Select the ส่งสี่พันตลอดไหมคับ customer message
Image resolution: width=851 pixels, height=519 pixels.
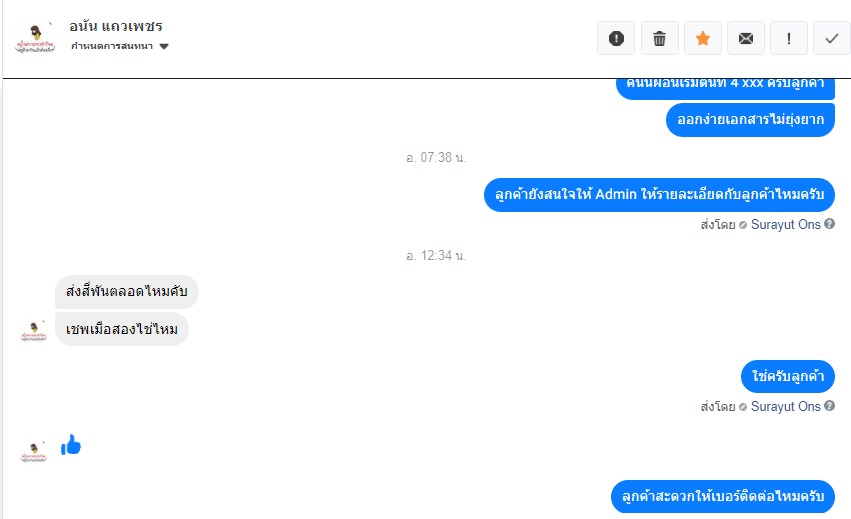(126, 292)
